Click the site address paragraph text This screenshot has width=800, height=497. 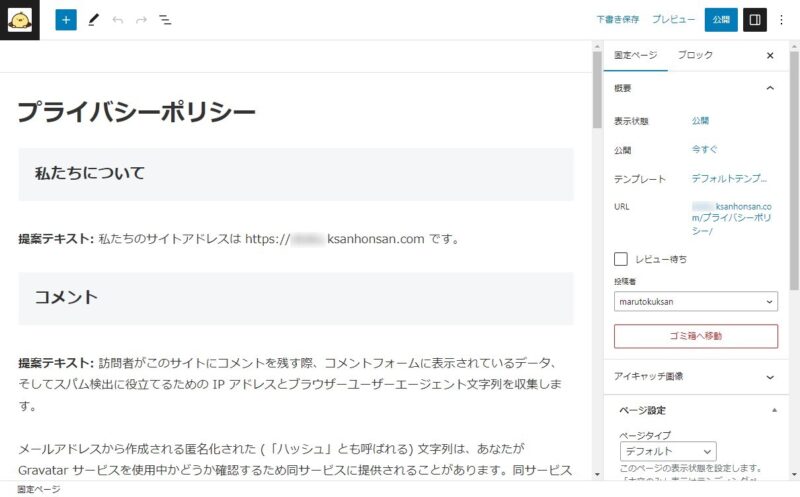(x=239, y=239)
